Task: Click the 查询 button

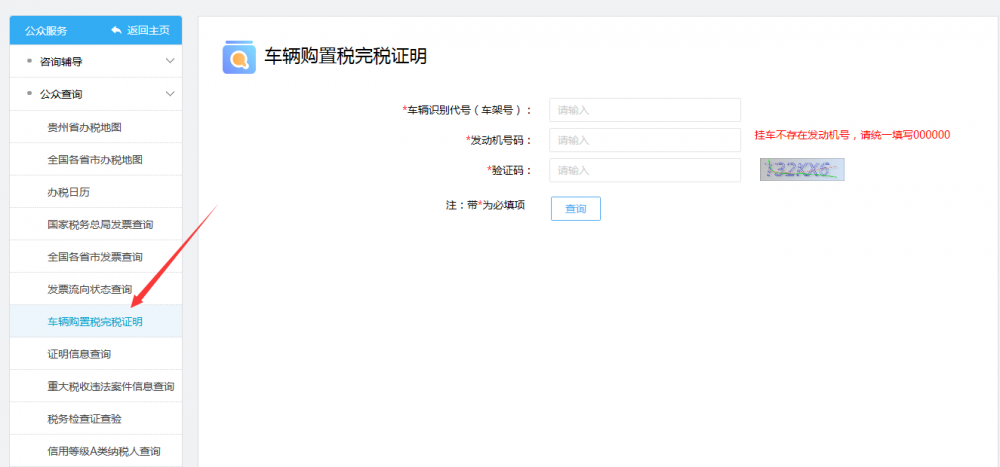Action: 575,208
